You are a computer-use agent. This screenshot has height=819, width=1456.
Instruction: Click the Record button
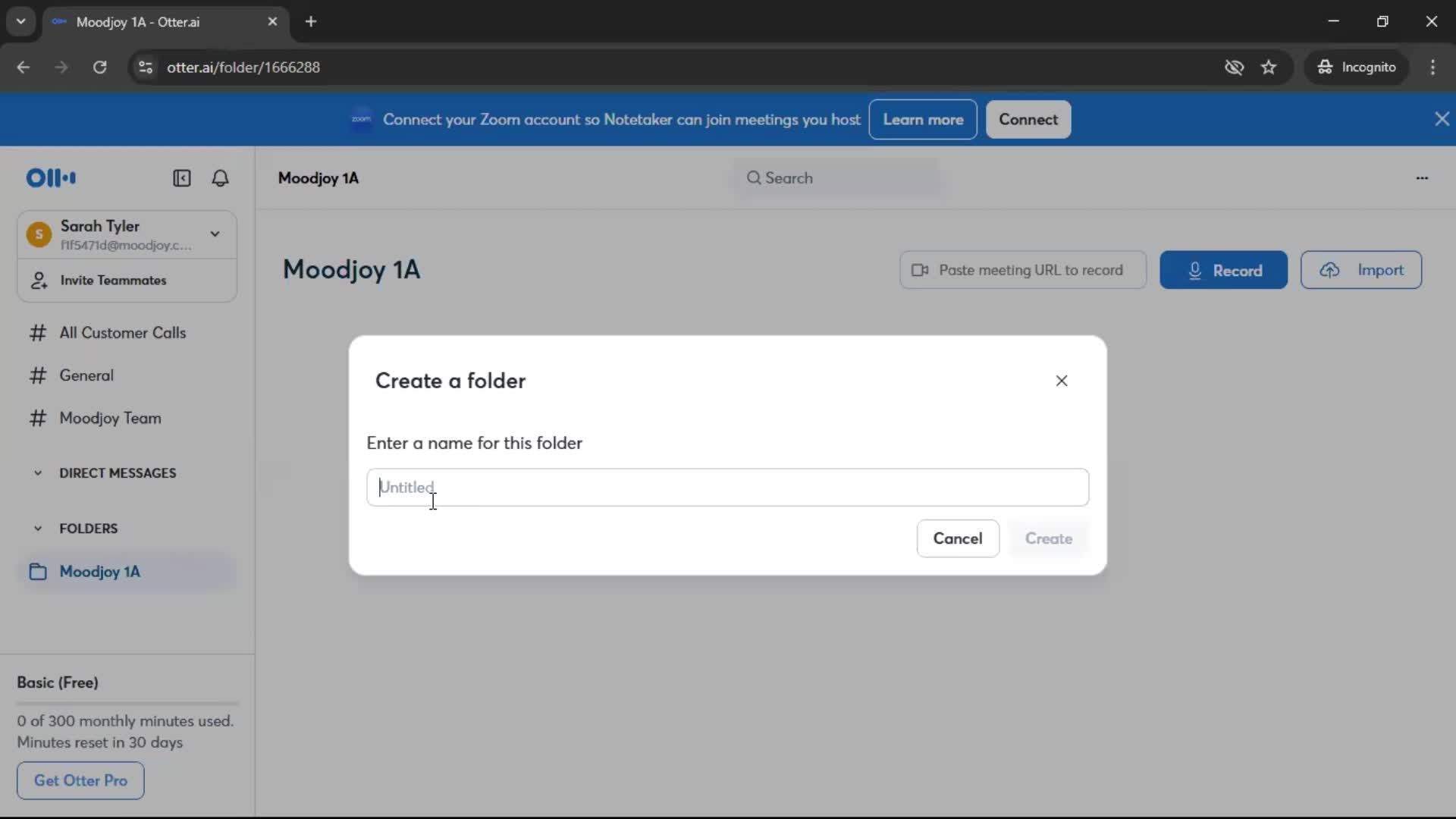tap(1223, 270)
